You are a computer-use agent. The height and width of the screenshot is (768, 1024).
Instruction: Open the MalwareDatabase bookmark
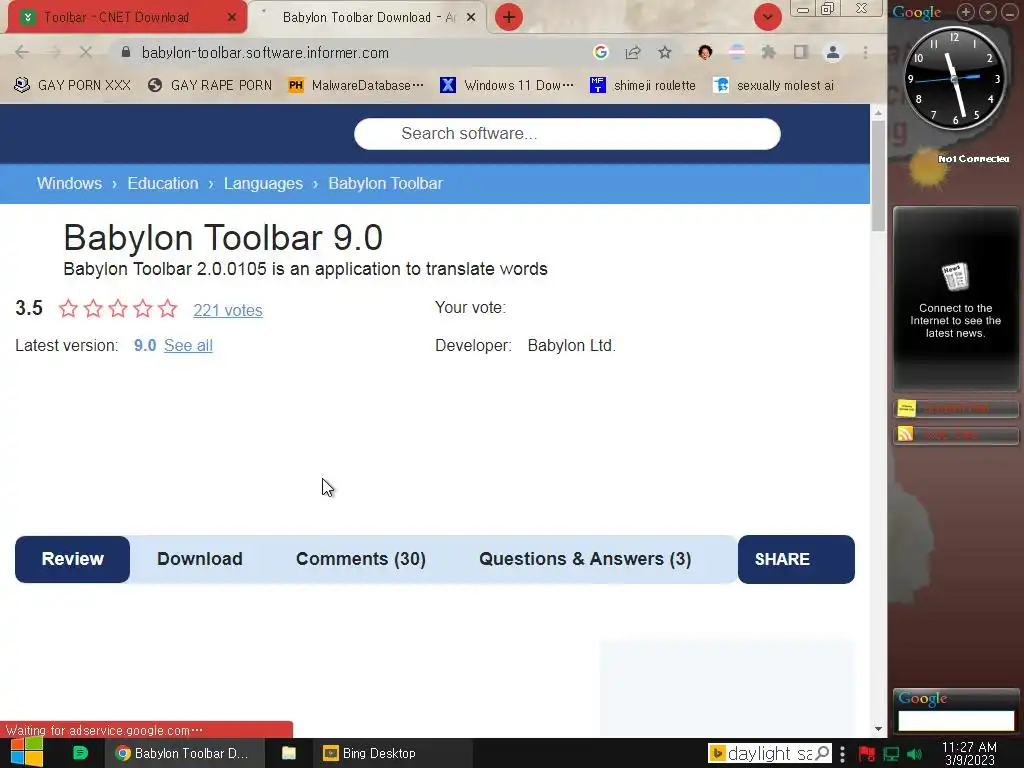point(355,85)
